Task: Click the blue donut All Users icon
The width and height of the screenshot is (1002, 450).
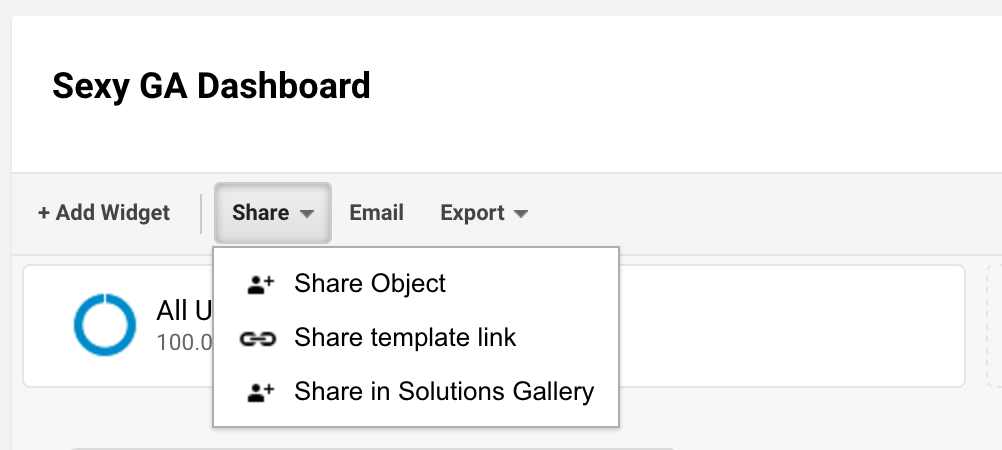Action: (105, 325)
